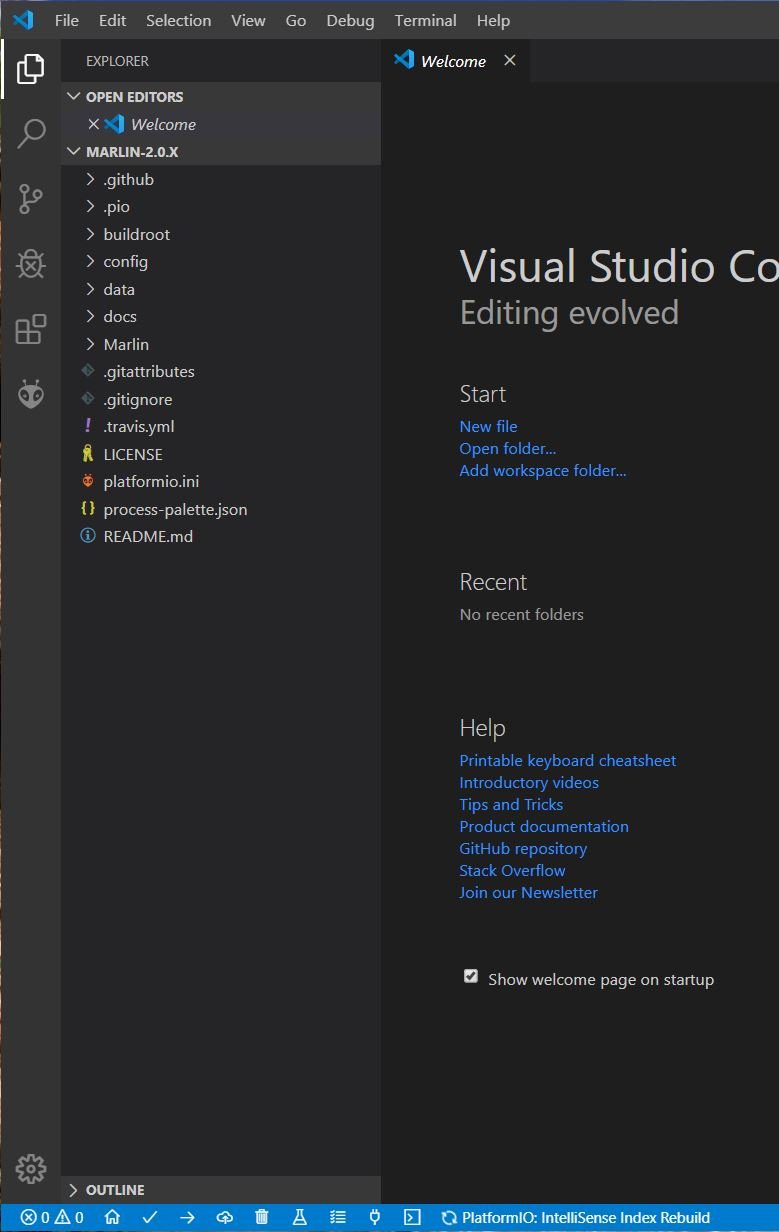This screenshot has width=779, height=1232.
Task: Collapse the Open Editors section
Action: coord(221,97)
